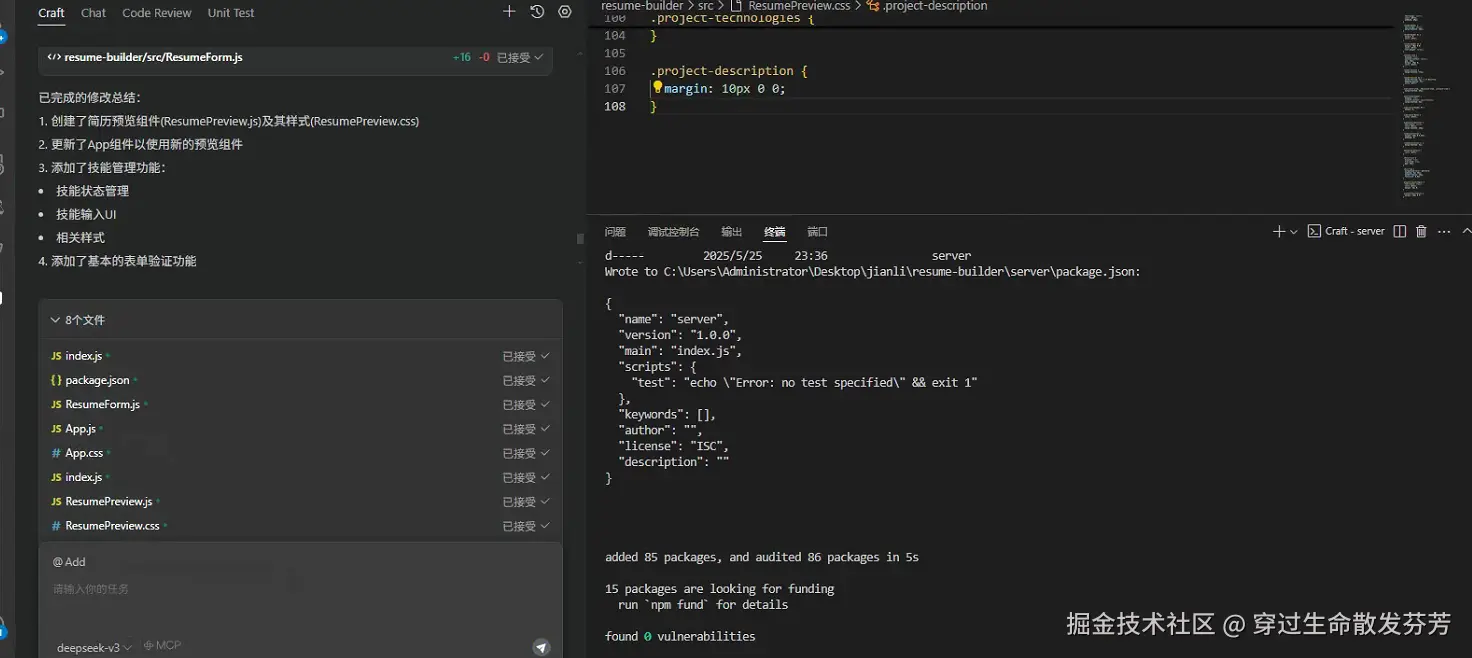Open 已接受 dropdown for App.js
Screen dimensions: 1472x658
(x=526, y=429)
